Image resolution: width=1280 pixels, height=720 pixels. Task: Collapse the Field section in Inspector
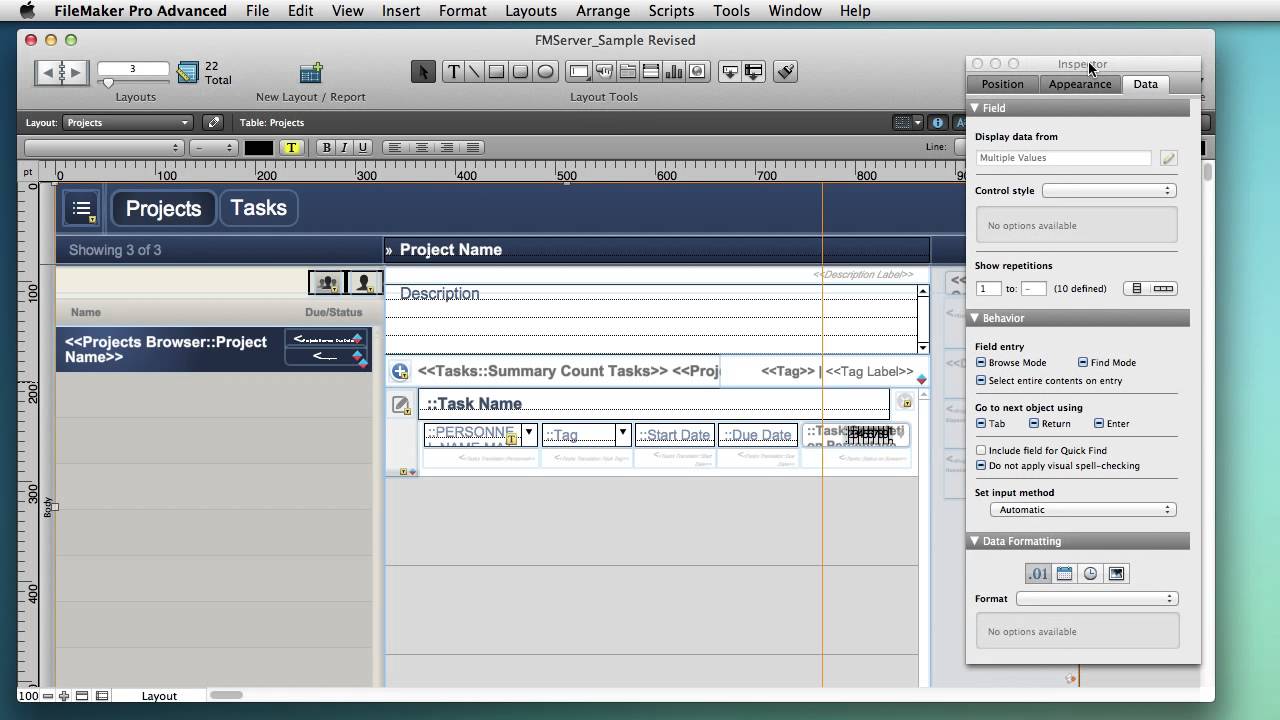point(975,108)
